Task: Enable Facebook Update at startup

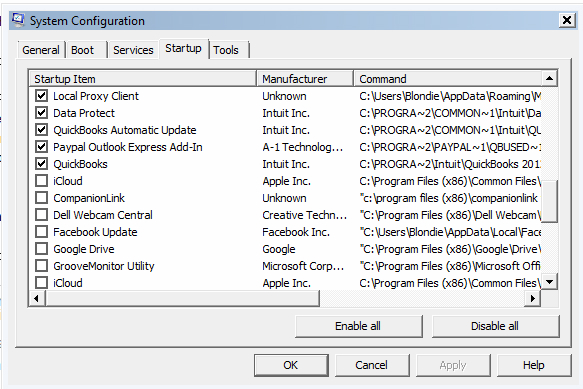Action: coord(41,232)
